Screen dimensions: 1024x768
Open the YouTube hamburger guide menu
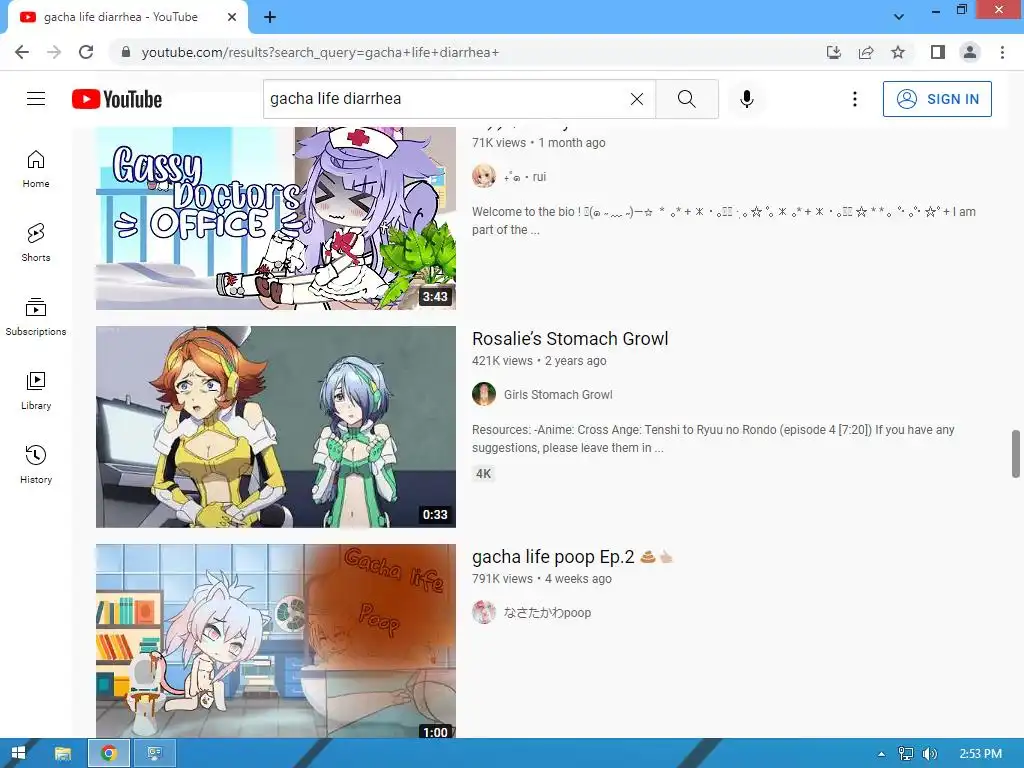coord(36,99)
